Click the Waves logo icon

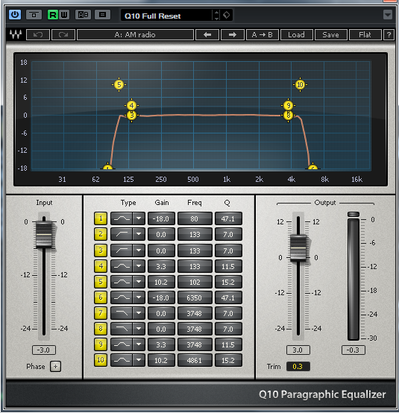pos(15,35)
